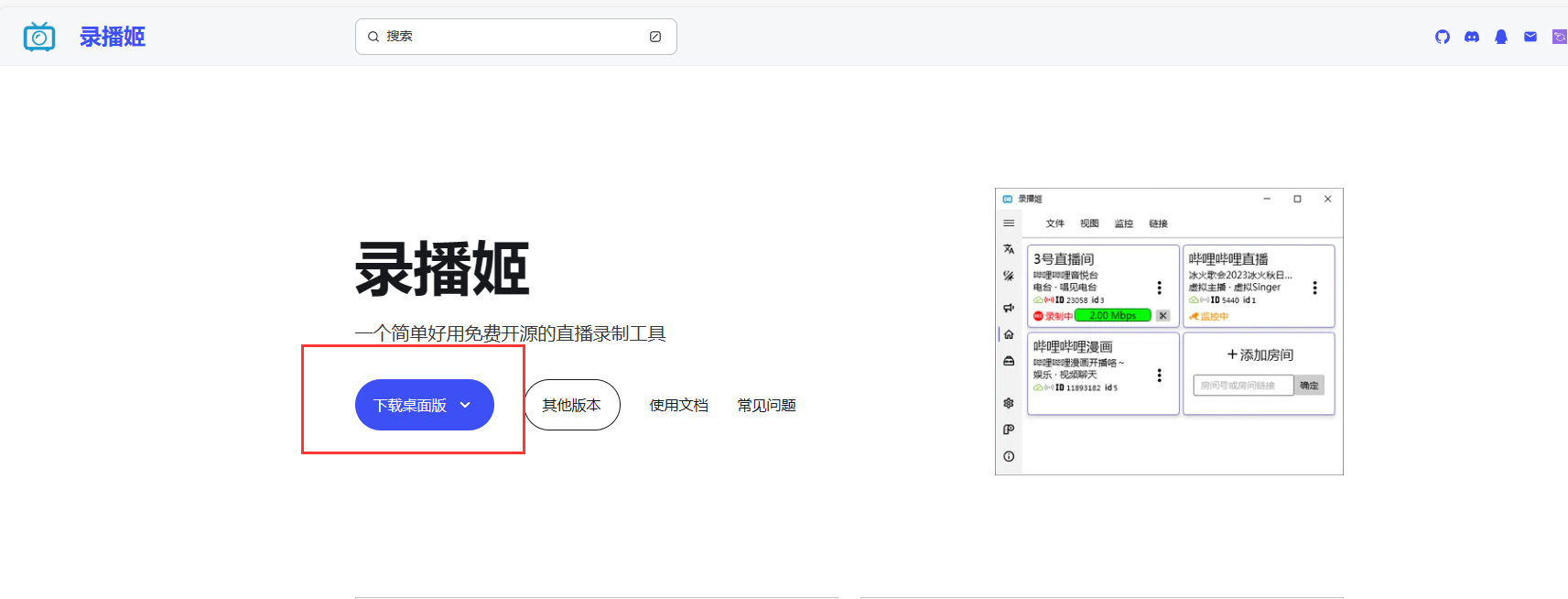Open the 文件 menu in app window

pyautogui.click(x=1055, y=223)
